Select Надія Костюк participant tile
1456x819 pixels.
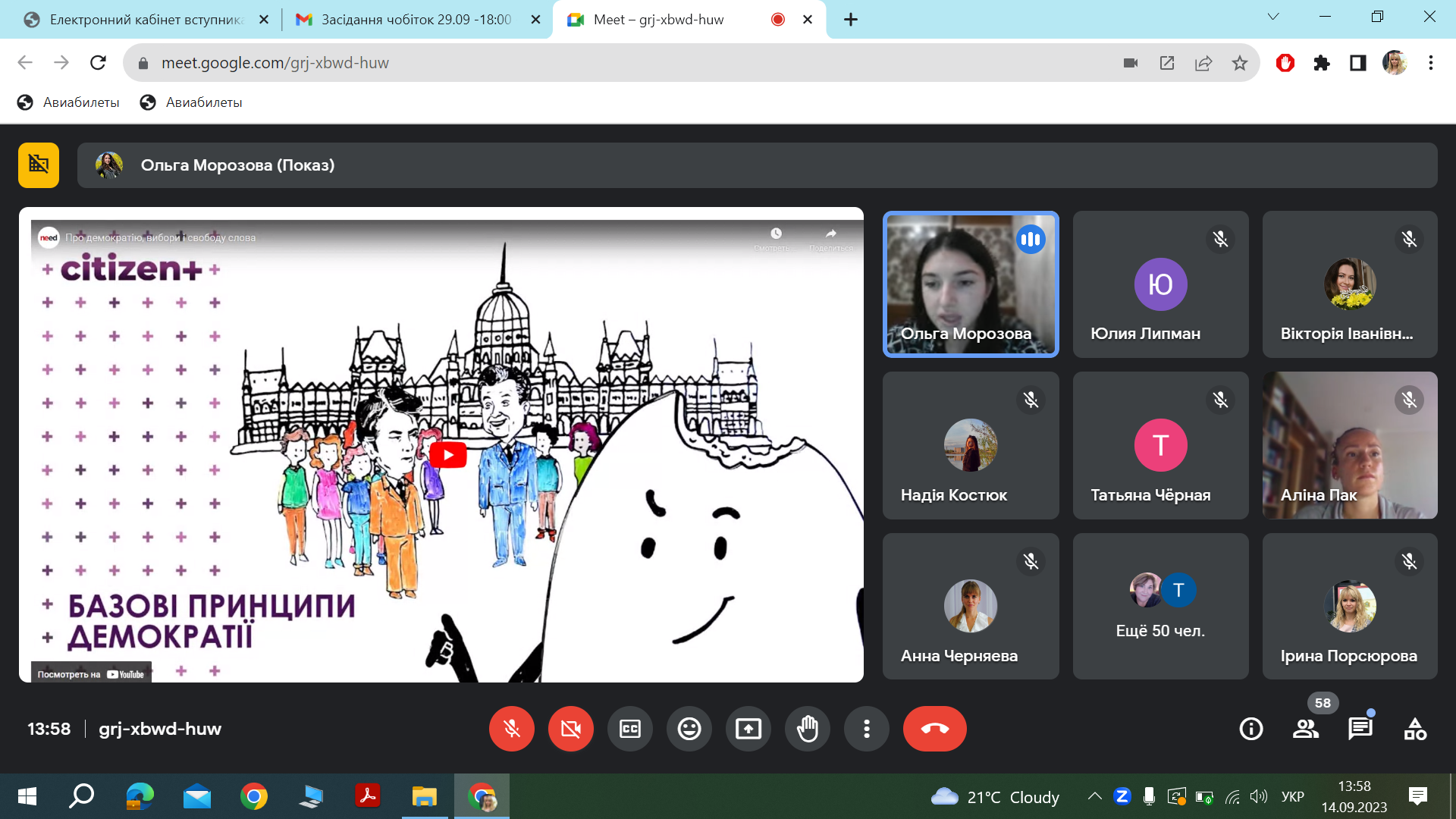(x=971, y=445)
